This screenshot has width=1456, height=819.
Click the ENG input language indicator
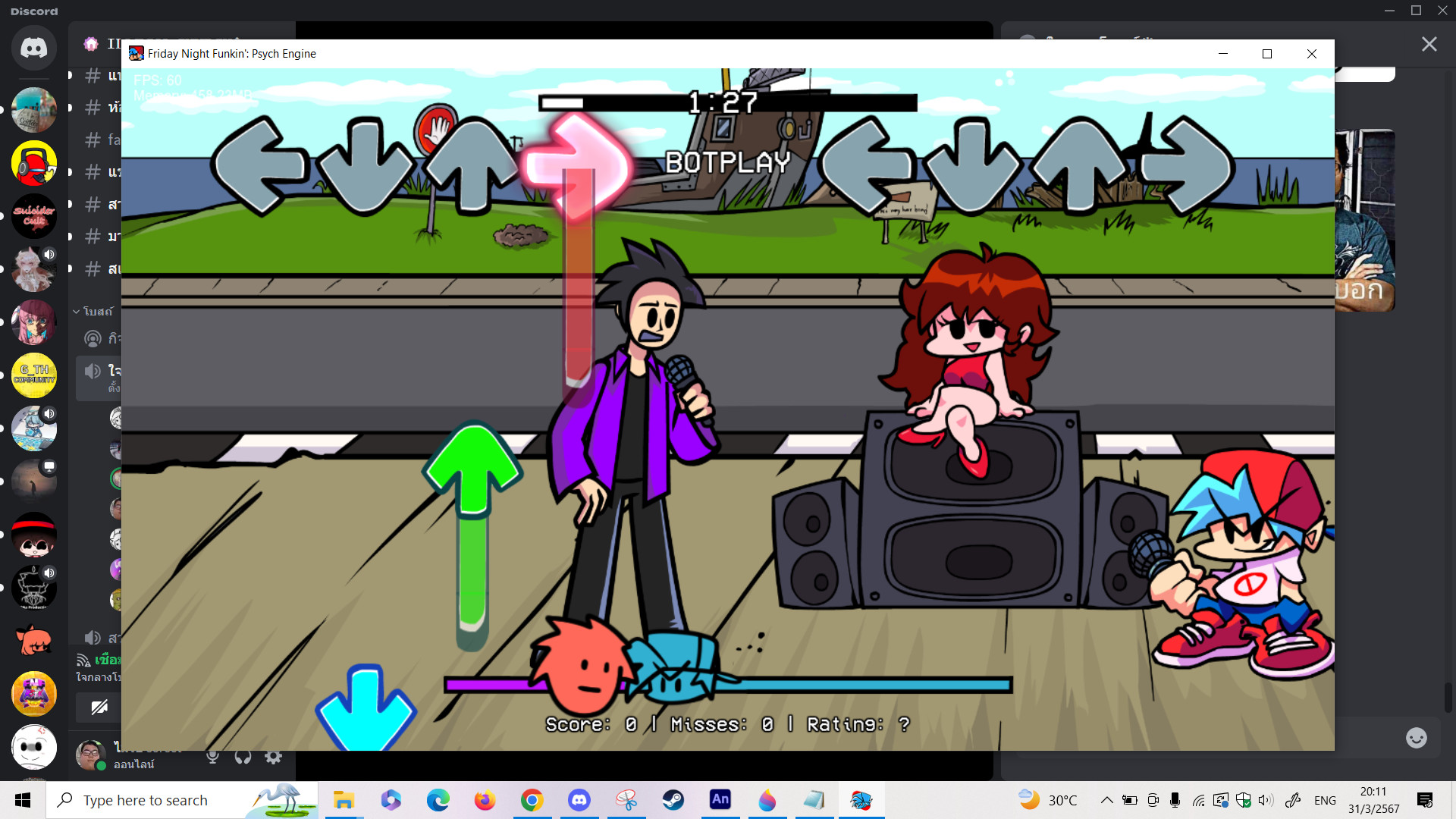point(1325,800)
